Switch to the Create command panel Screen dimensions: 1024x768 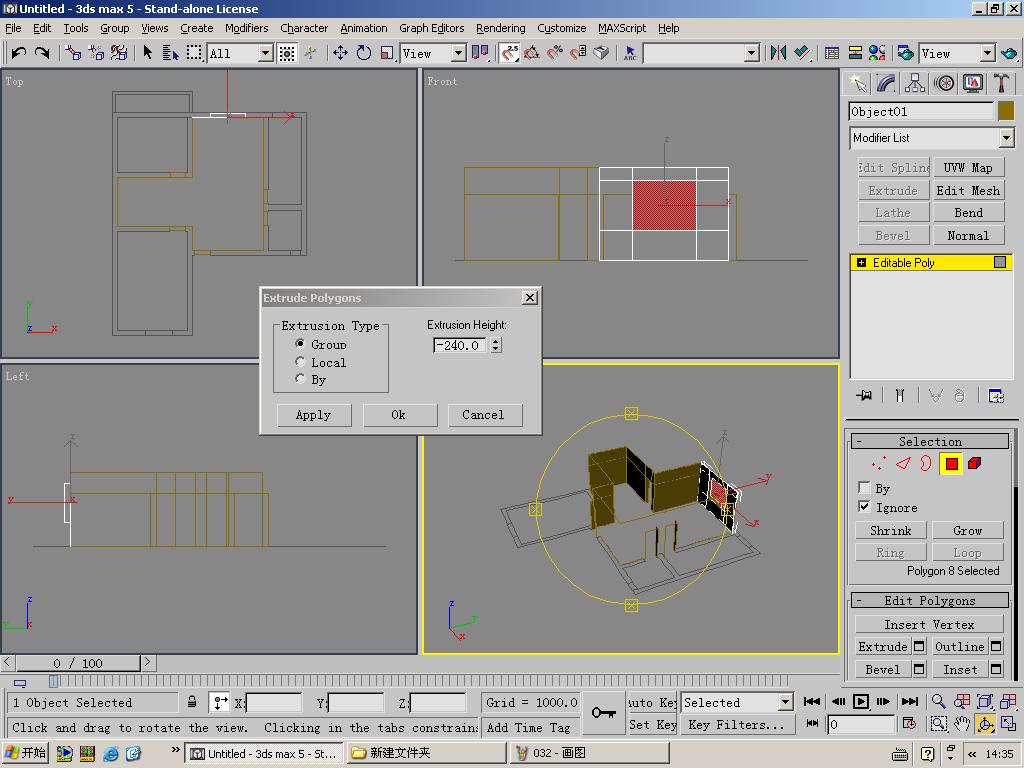(857, 83)
